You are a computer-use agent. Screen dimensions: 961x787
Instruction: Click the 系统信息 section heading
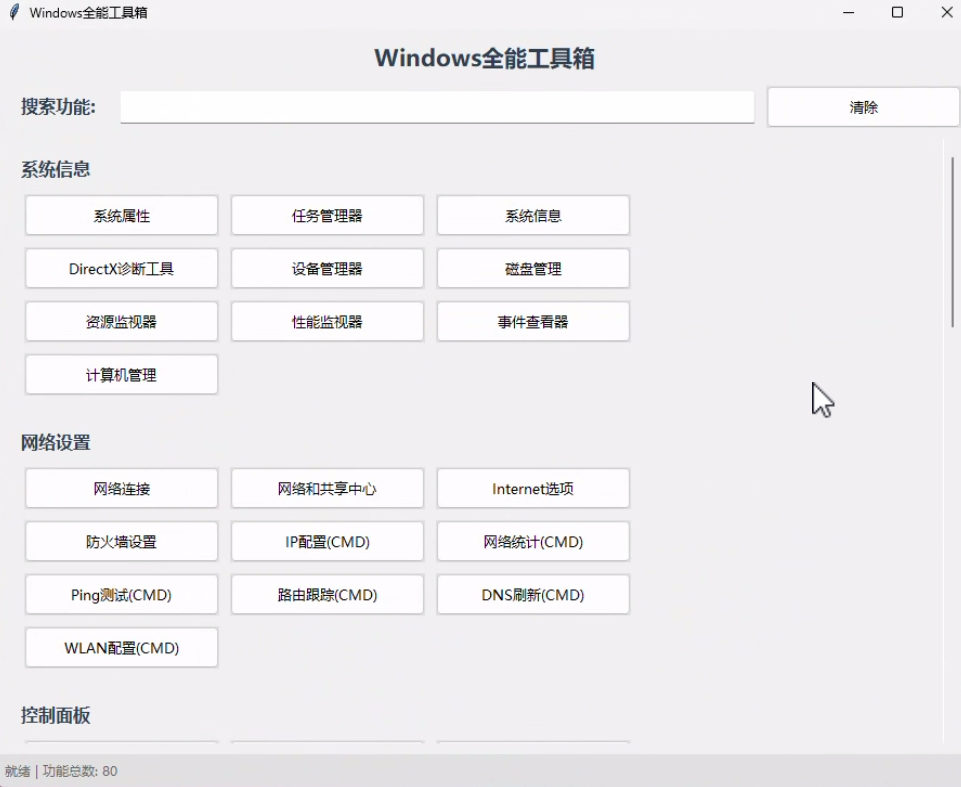[56, 169]
